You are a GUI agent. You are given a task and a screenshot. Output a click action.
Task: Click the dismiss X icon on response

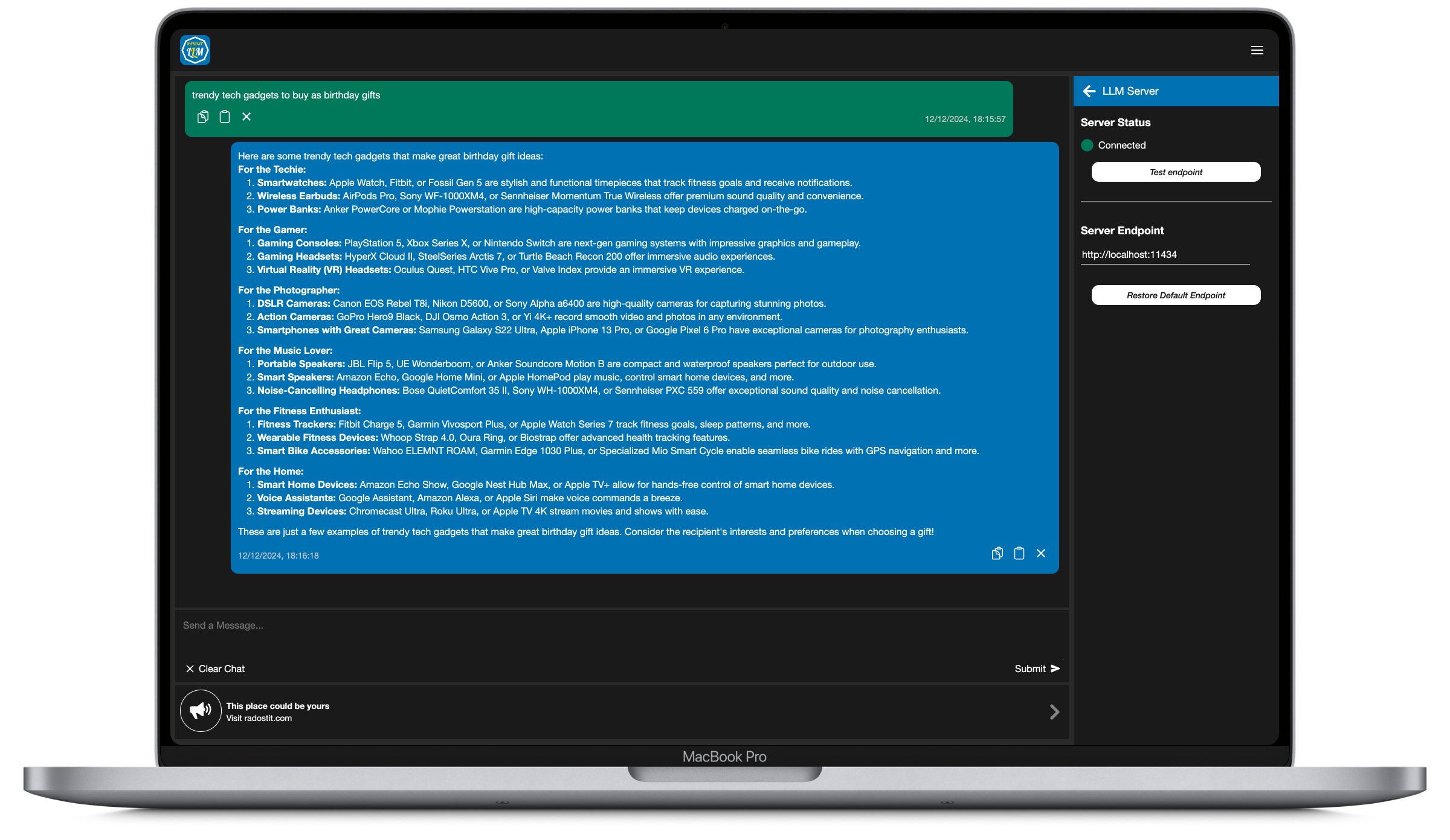(x=1041, y=553)
